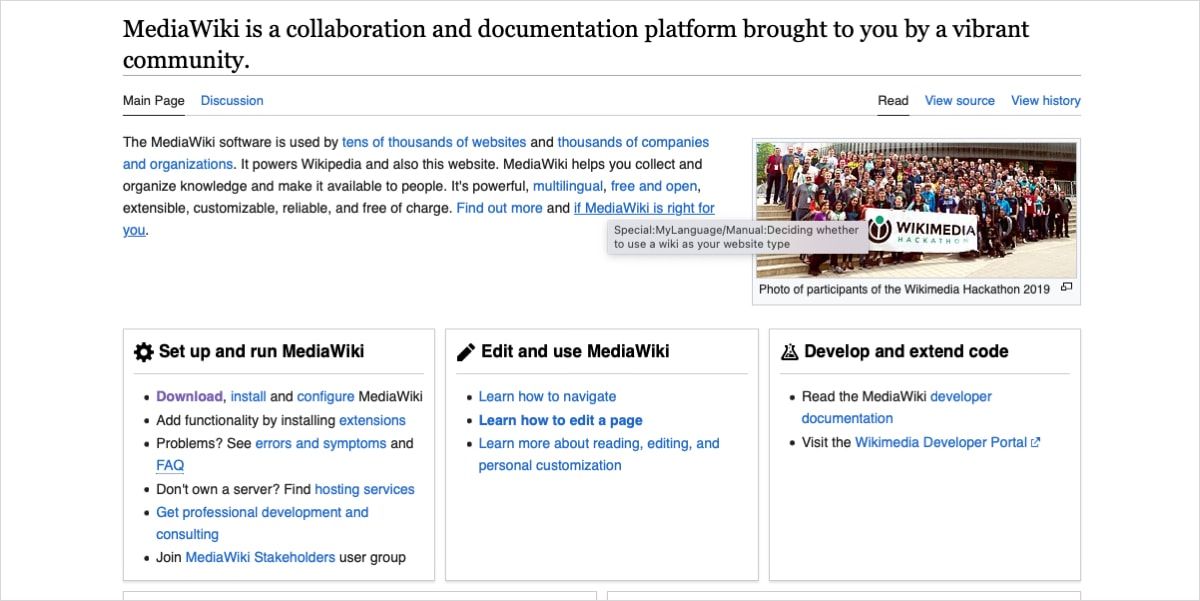1200x601 pixels.
Task: Click the gear icon beside Set up and run MediaWiki
Action: [141, 351]
